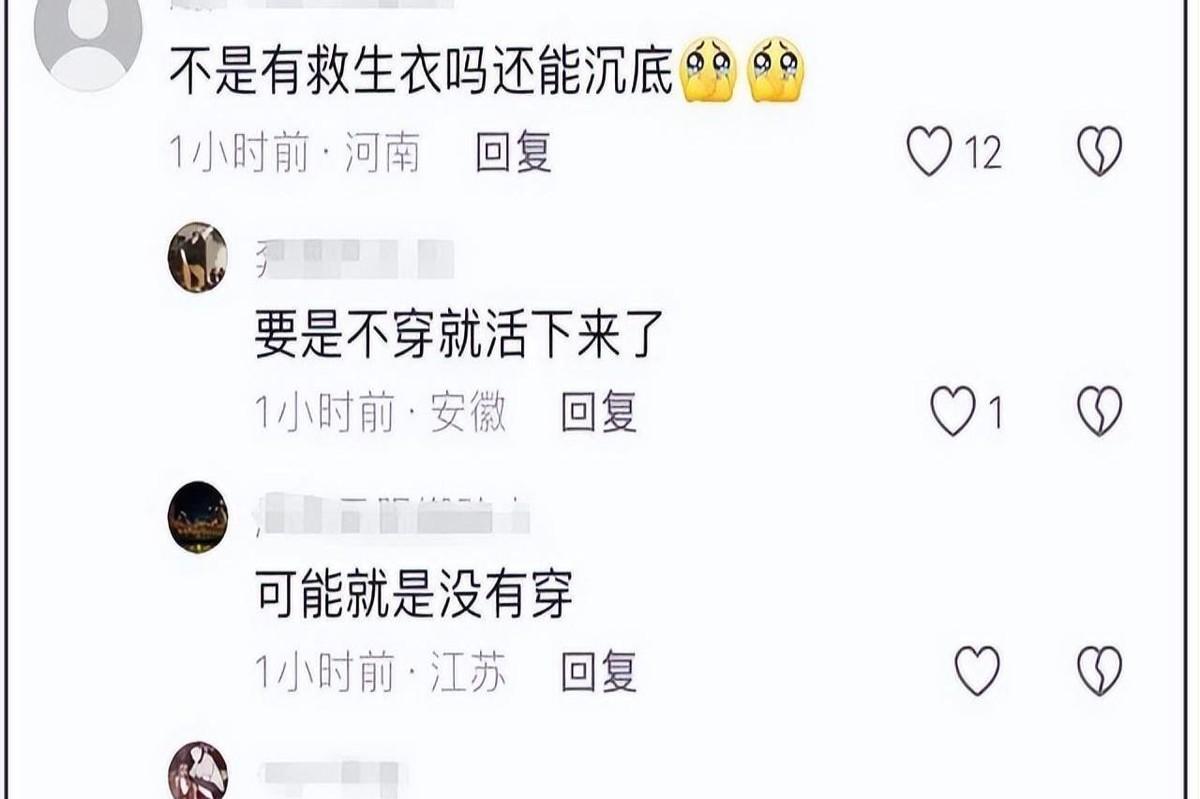Click 回复 next to 1小时前 · 江苏
The image size is (1200, 799).
599,671
